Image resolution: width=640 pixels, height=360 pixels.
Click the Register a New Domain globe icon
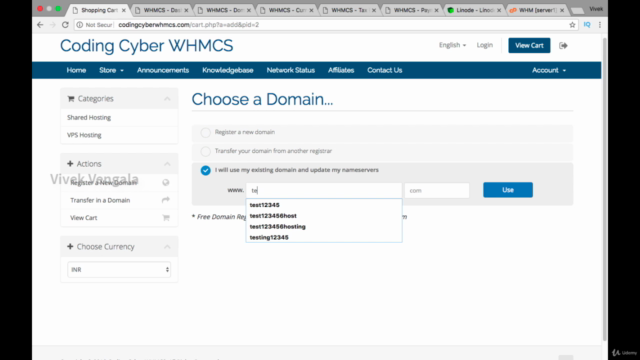click(x=166, y=182)
